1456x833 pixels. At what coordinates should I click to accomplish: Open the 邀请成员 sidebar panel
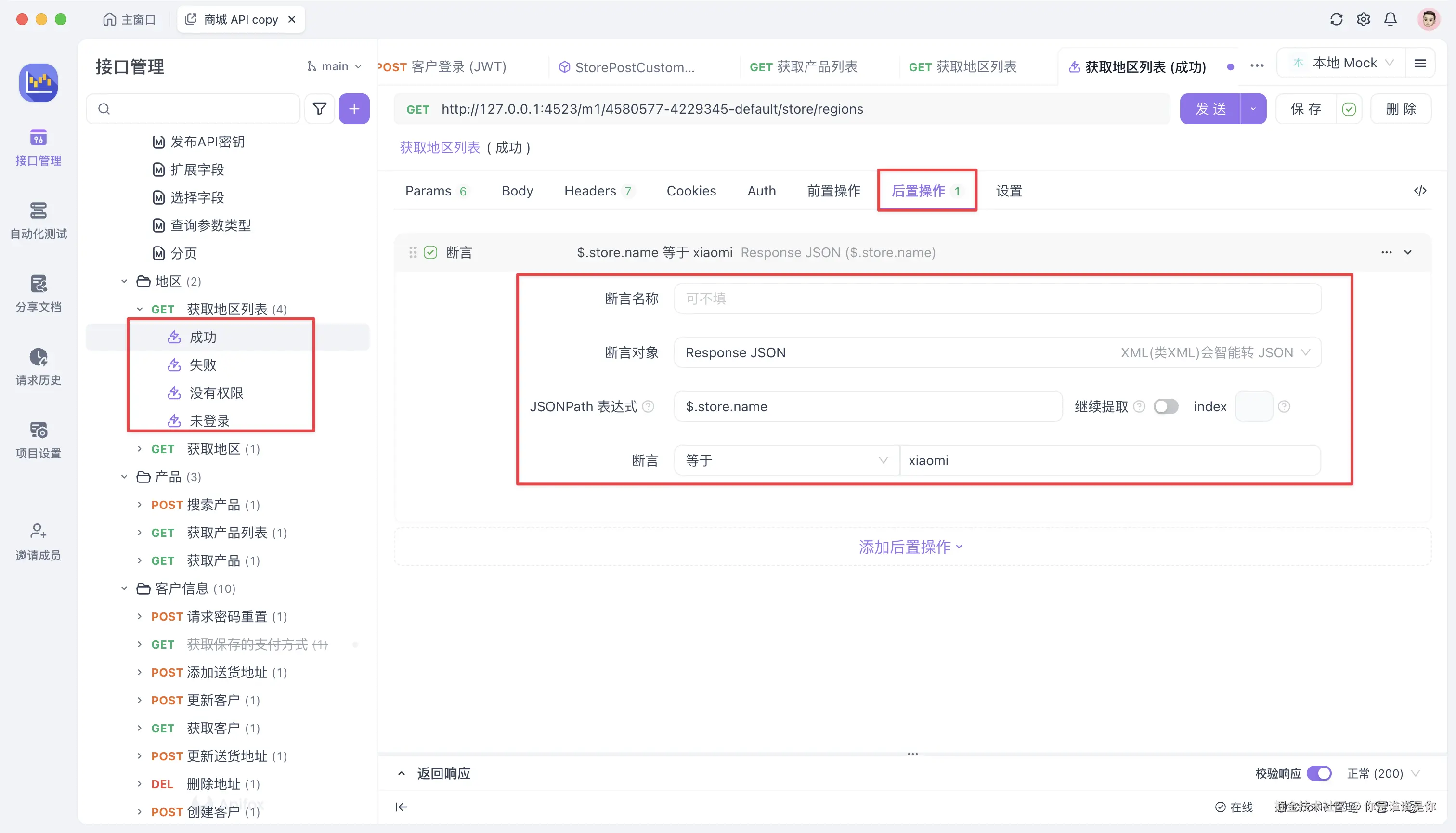point(38,541)
